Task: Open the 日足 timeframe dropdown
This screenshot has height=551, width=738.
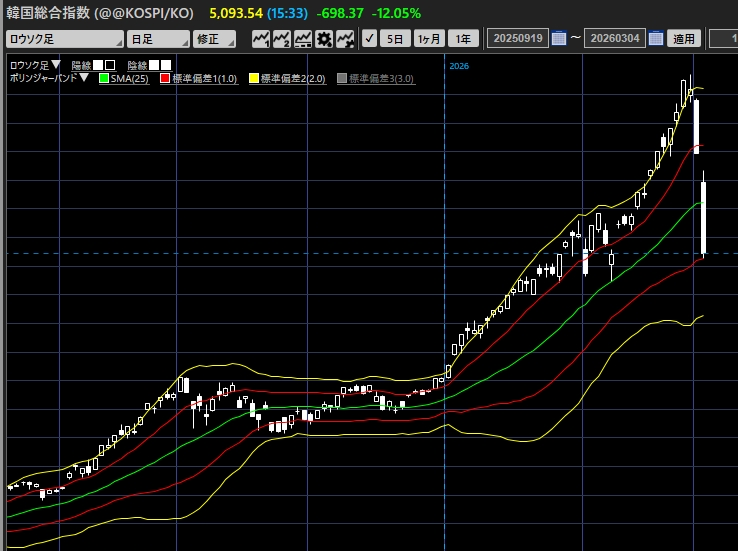Action: (159, 39)
